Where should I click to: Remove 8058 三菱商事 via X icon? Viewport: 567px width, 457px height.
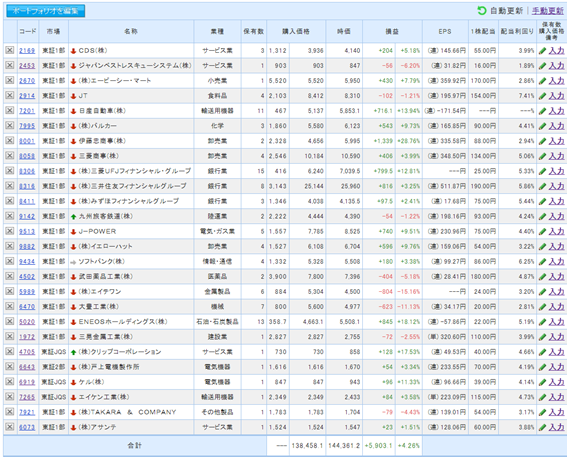tap(10, 156)
